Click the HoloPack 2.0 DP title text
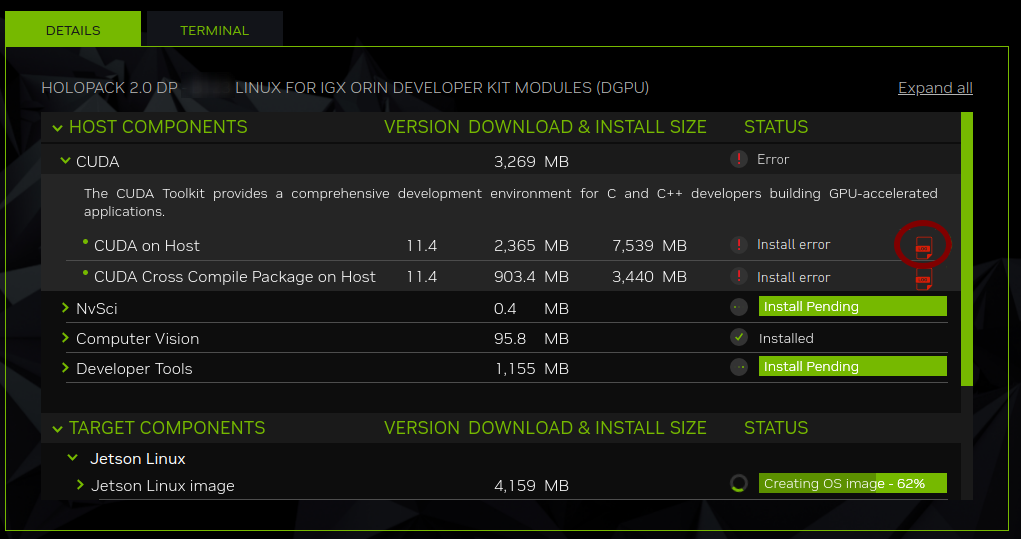This screenshot has height=539, width=1021. [x=345, y=87]
